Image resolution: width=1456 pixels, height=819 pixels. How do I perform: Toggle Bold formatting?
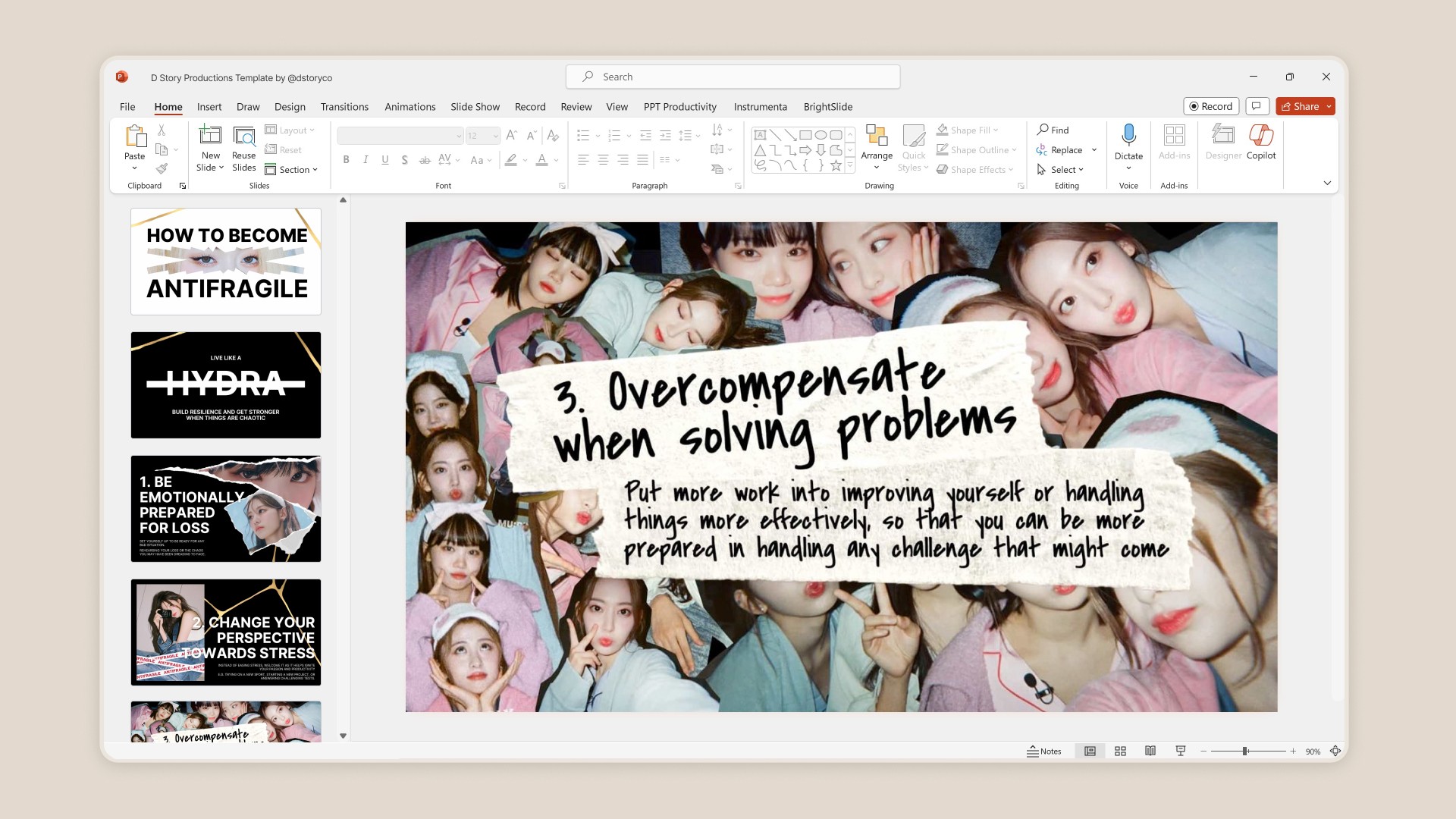[346, 160]
